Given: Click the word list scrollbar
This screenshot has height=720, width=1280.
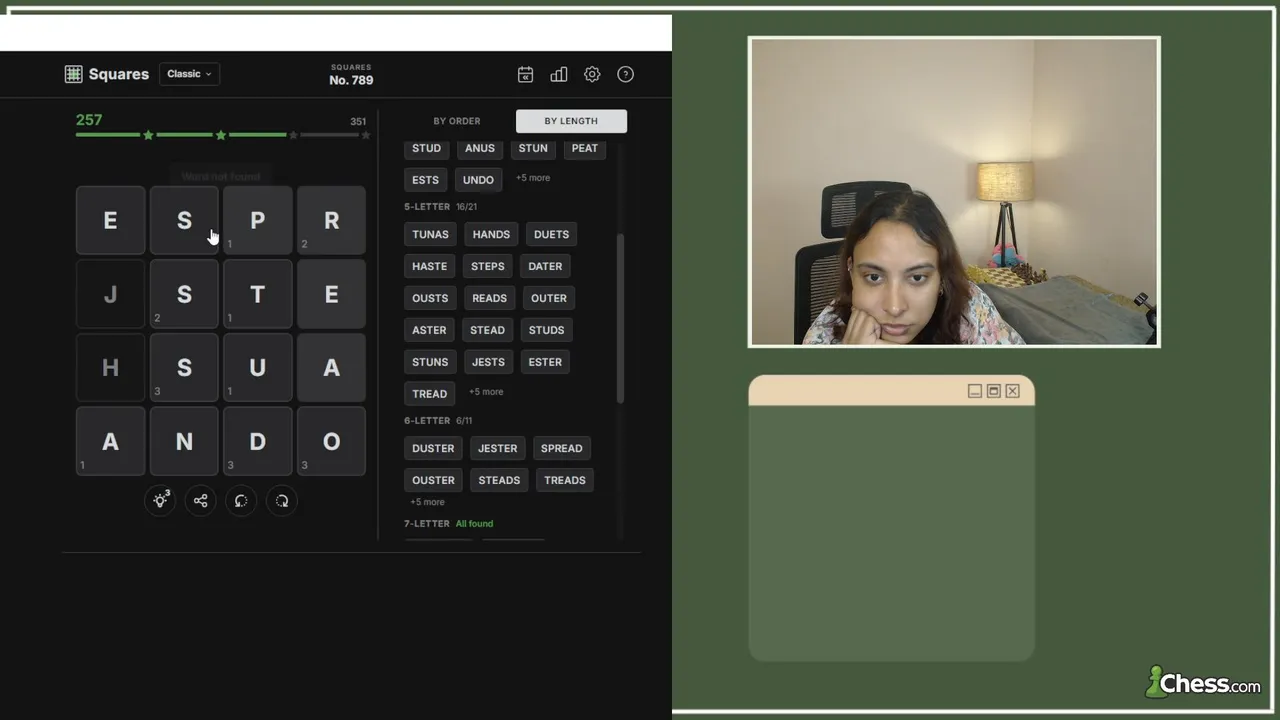Looking at the screenshot, I should 620,318.
